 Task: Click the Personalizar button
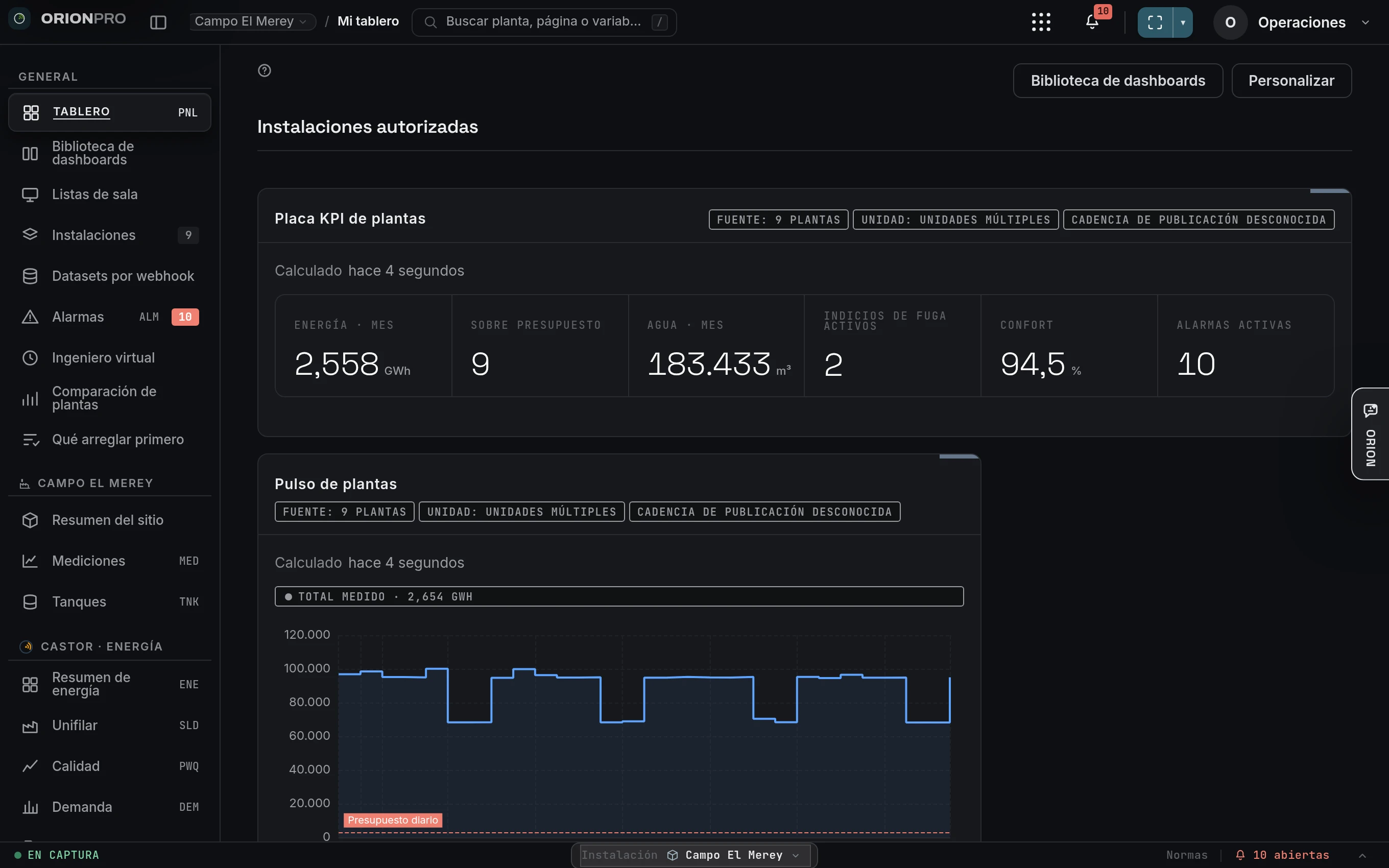[1291, 80]
